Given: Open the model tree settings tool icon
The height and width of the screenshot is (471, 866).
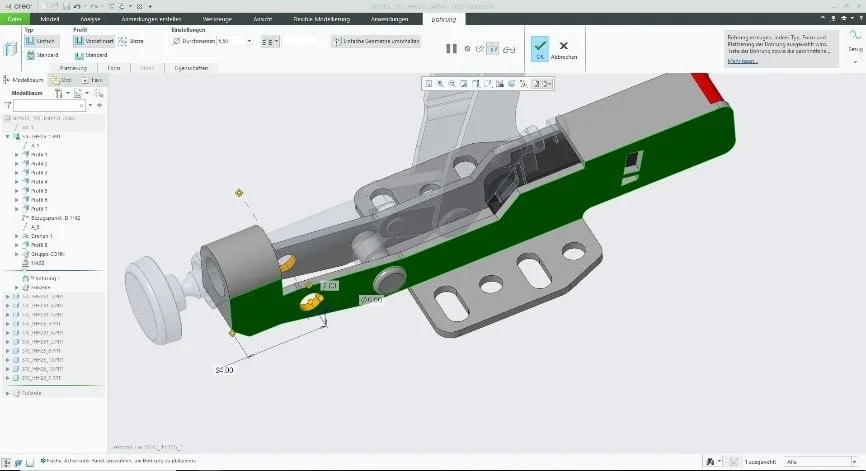Looking at the screenshot, I should coord(58,92).
